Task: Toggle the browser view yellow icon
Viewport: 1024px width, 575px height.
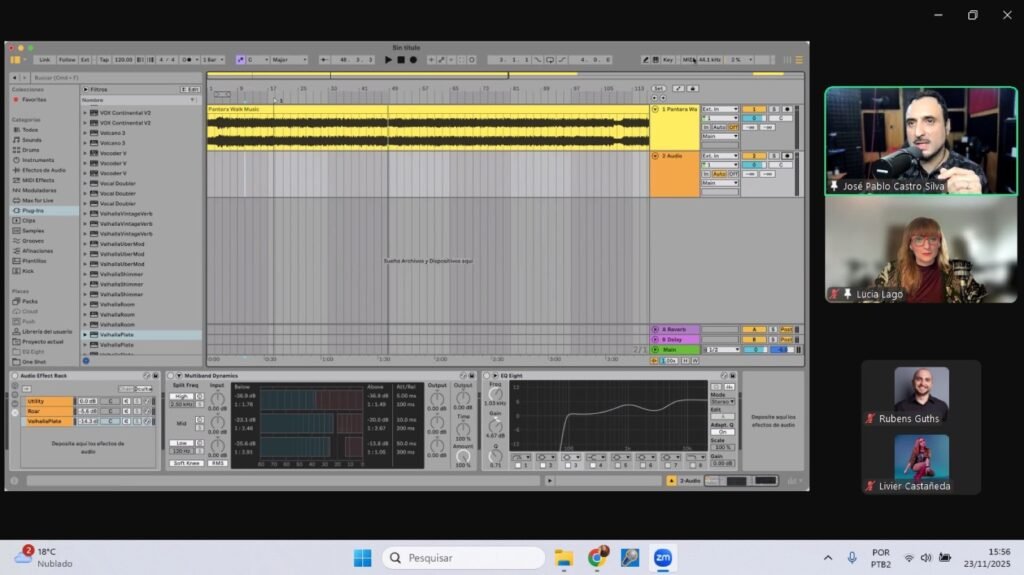Action: (x=14, y=59)
